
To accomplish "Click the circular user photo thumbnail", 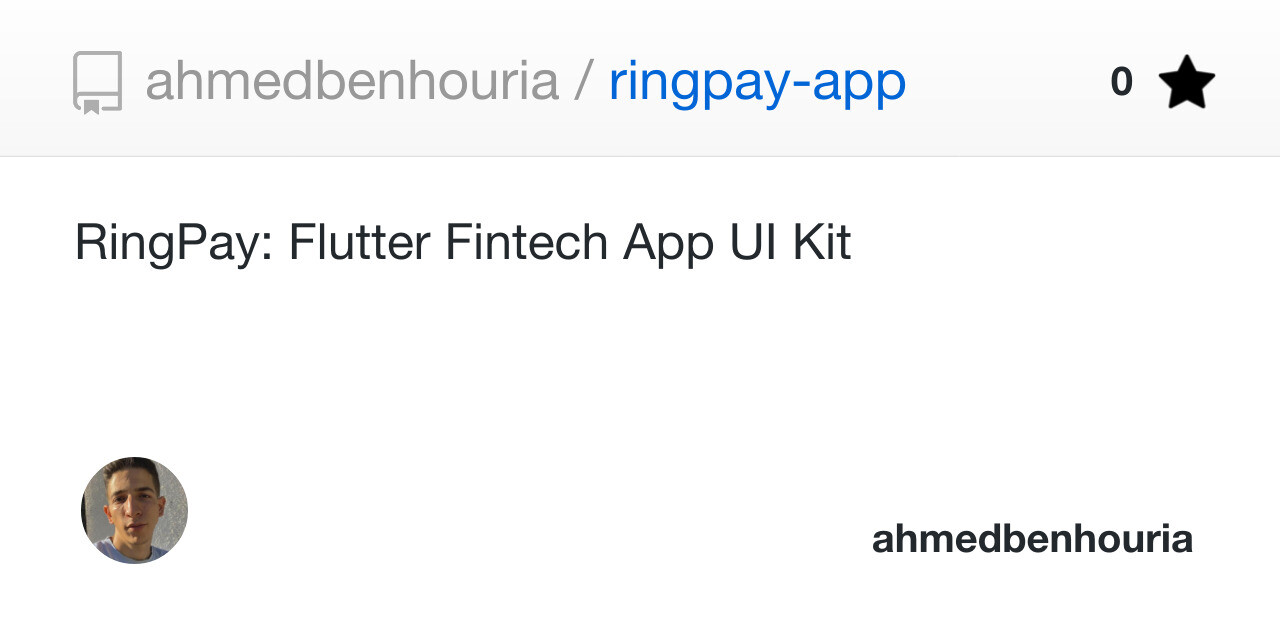I will (x=133, y=510).
